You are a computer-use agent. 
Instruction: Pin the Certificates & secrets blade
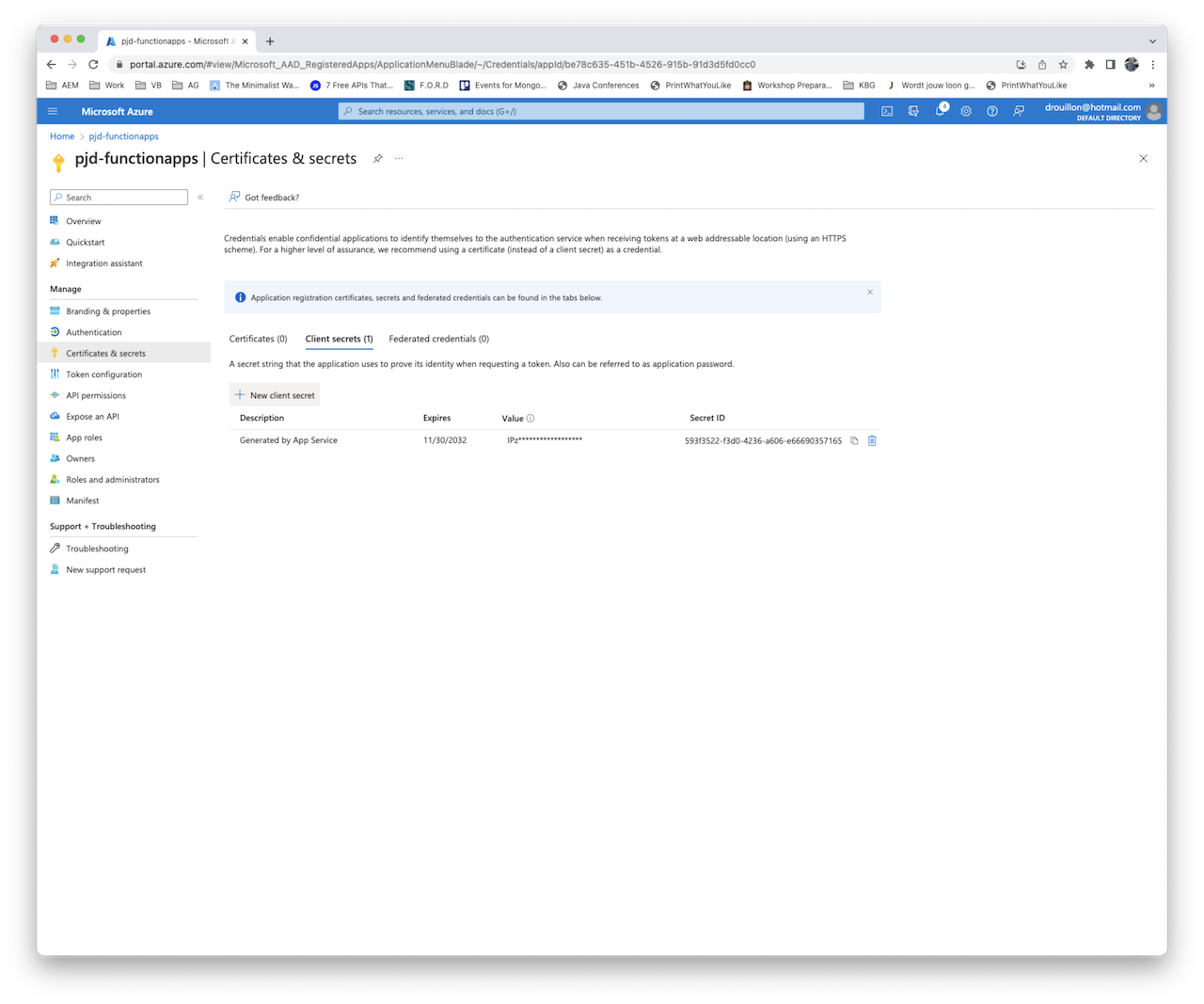[x=377, y=158]
